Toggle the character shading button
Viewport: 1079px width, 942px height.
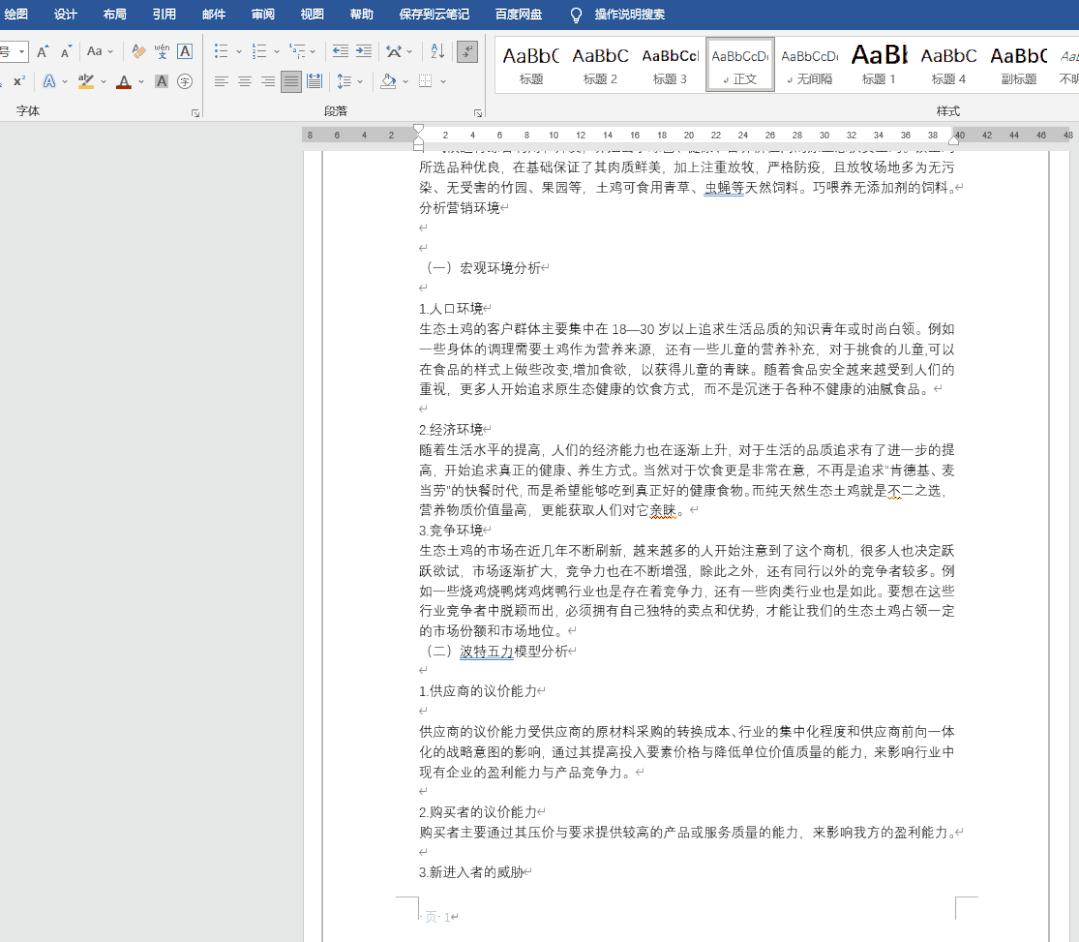[x=160, y=82]
